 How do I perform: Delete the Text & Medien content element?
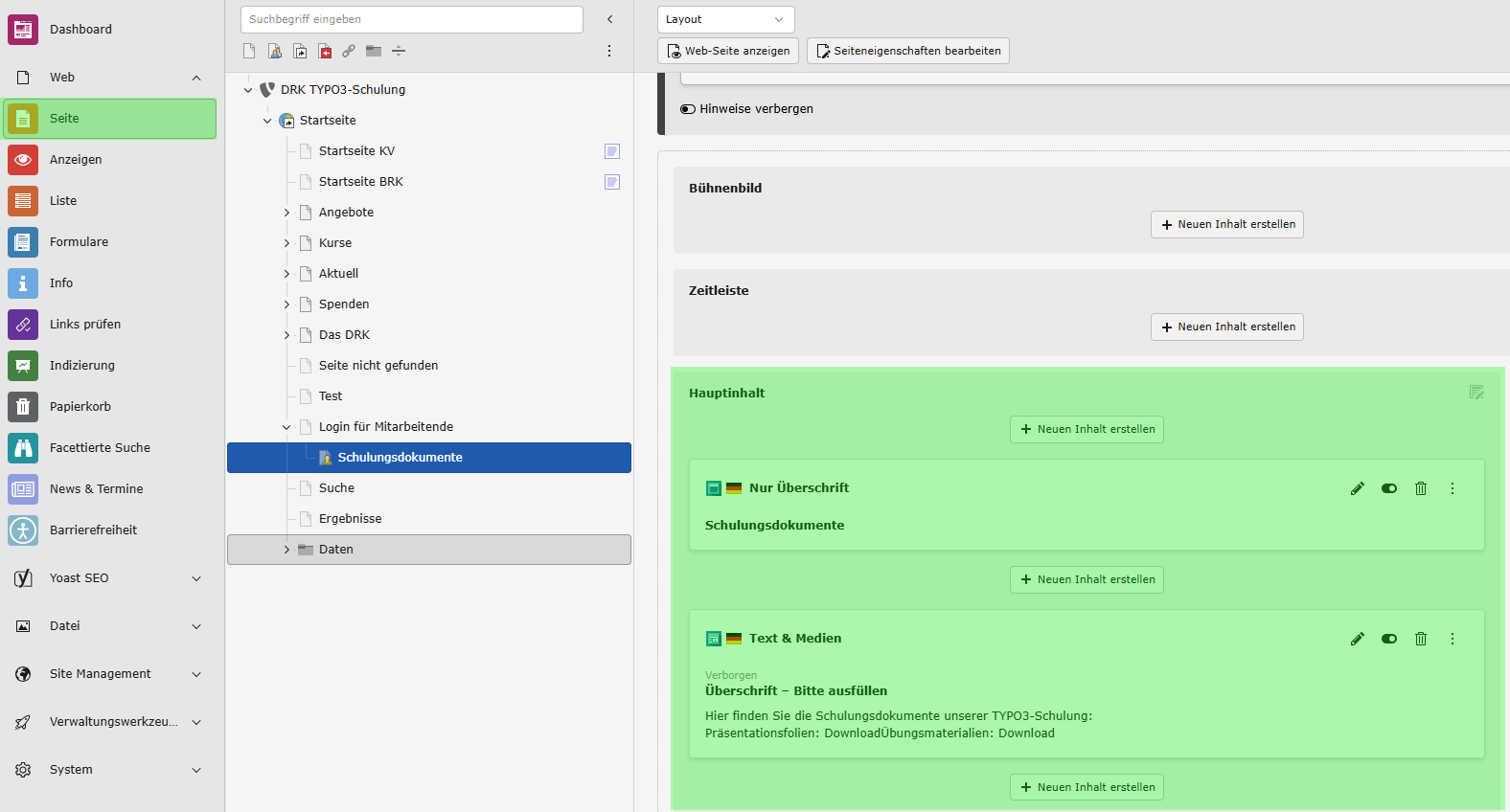[x=1421, y=639]
